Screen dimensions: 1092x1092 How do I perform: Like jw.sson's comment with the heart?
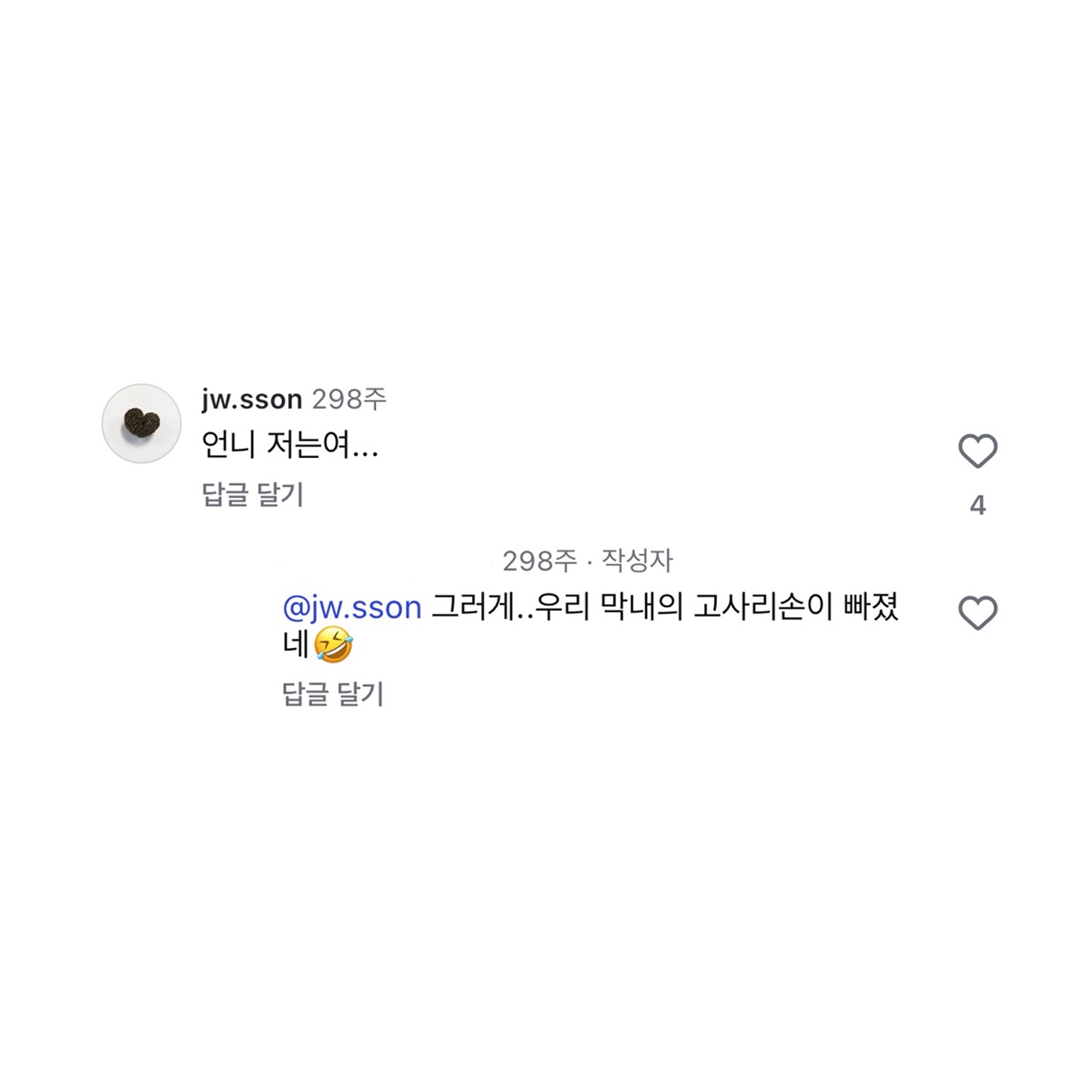point(978,451)
